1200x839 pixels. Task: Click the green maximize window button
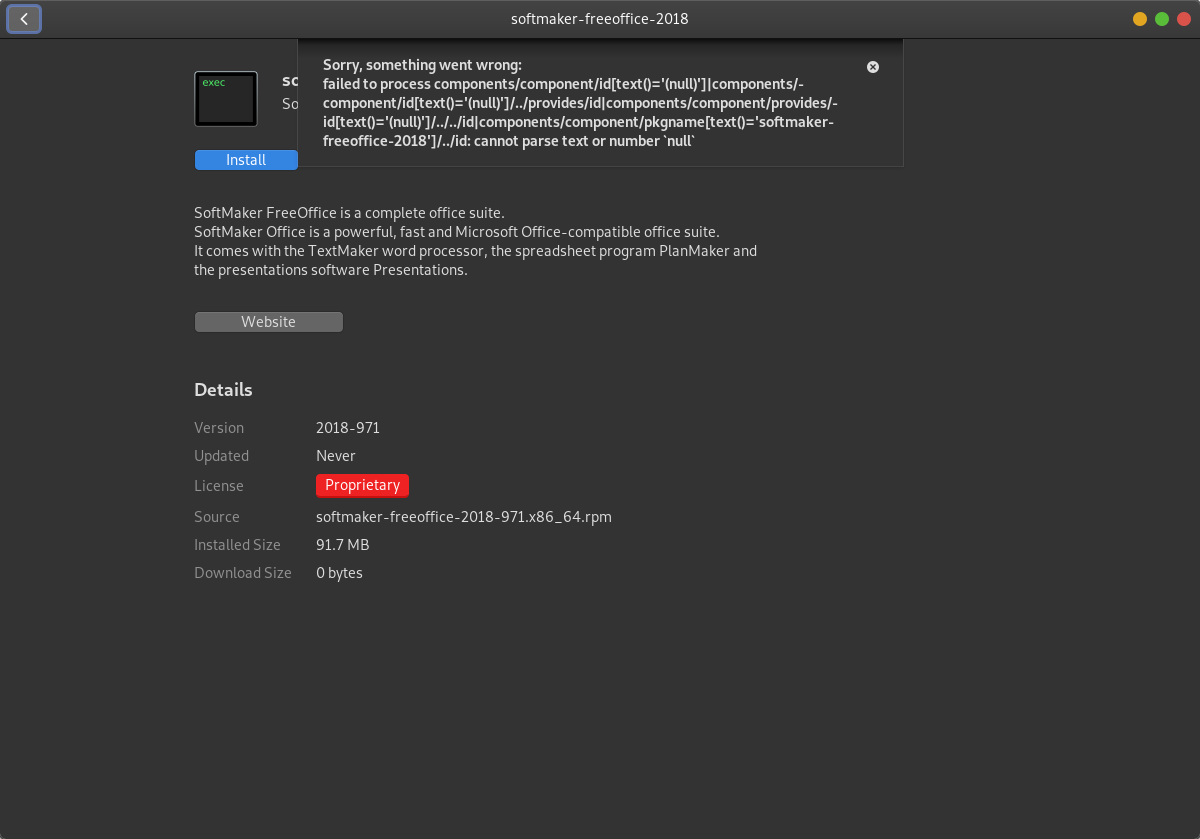(1161, 19)
